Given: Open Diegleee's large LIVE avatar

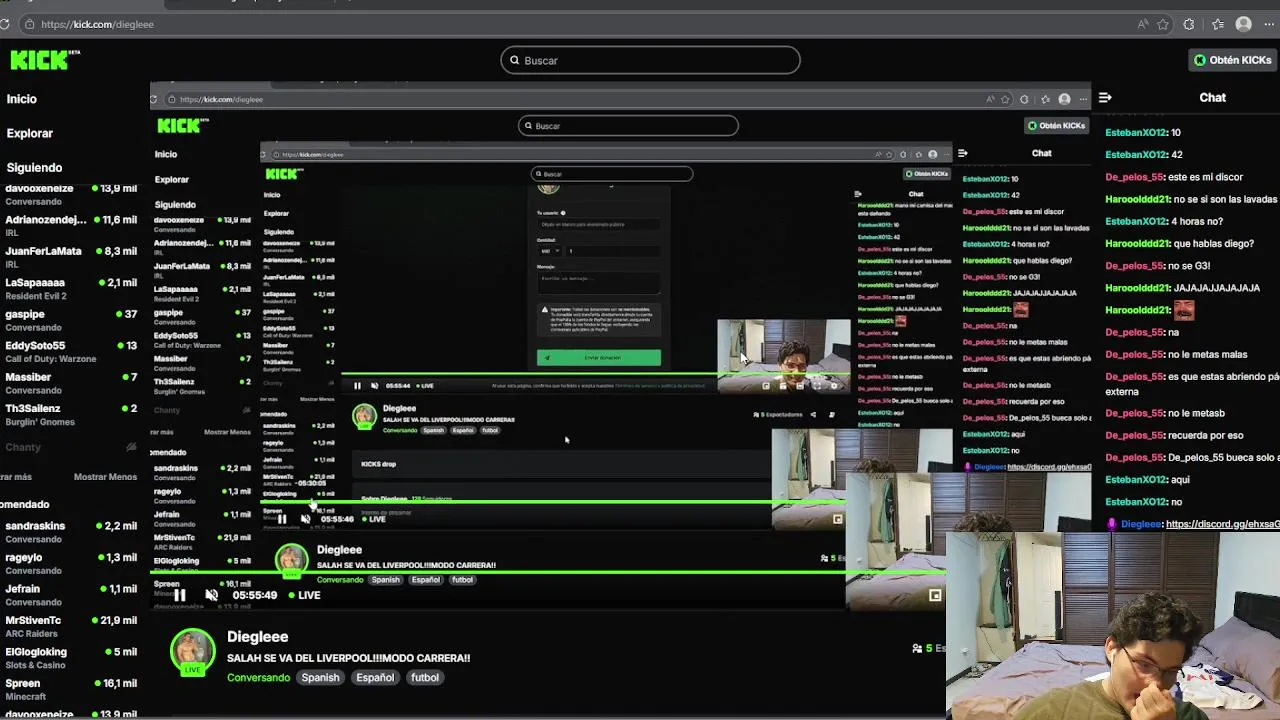Looking at the screenshot, I should pyautogui.click(x=192, y=652).
